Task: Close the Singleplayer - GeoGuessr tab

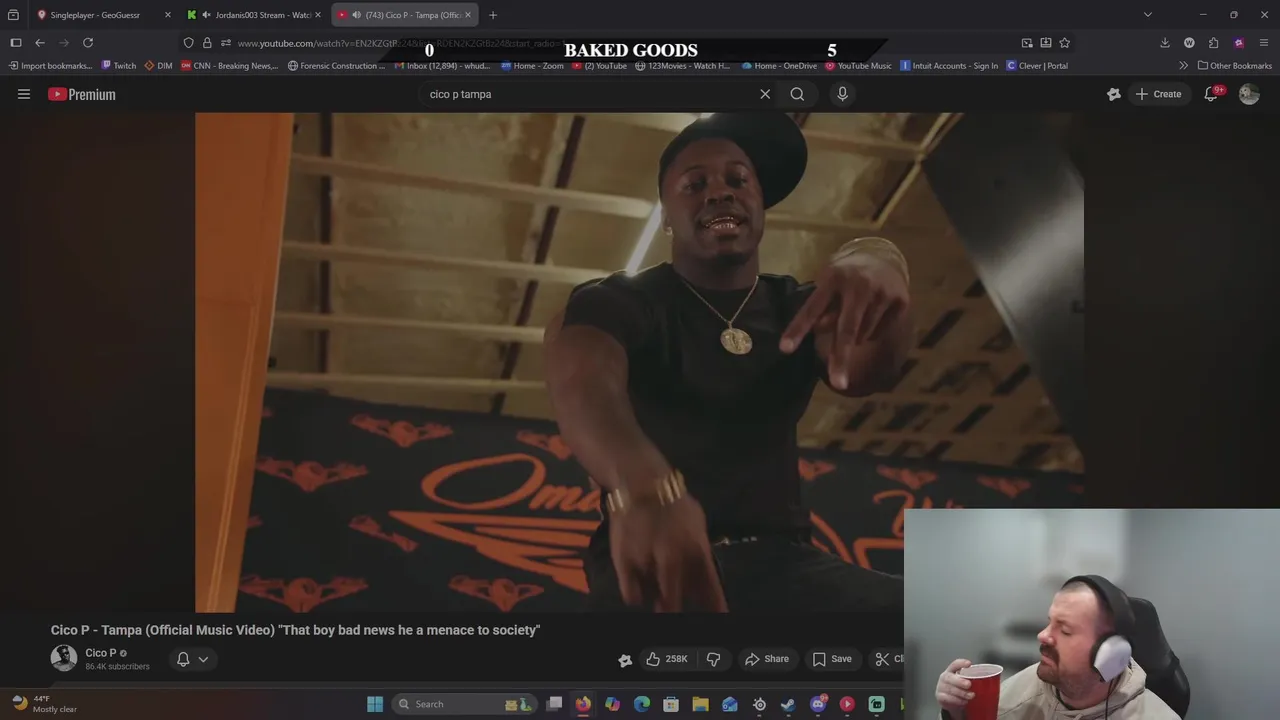Action: click(167, 15)
